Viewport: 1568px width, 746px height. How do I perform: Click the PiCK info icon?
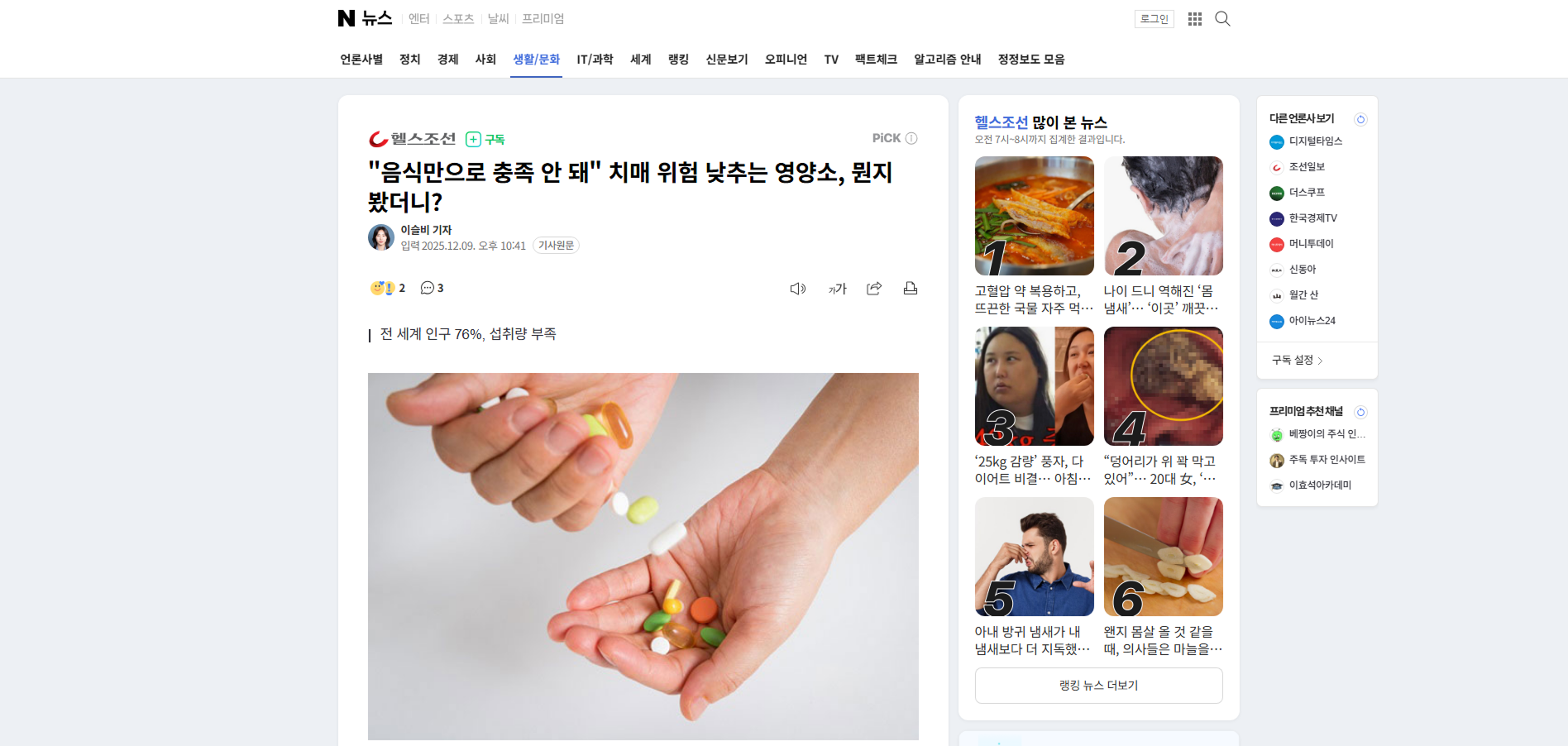[911, 138]
